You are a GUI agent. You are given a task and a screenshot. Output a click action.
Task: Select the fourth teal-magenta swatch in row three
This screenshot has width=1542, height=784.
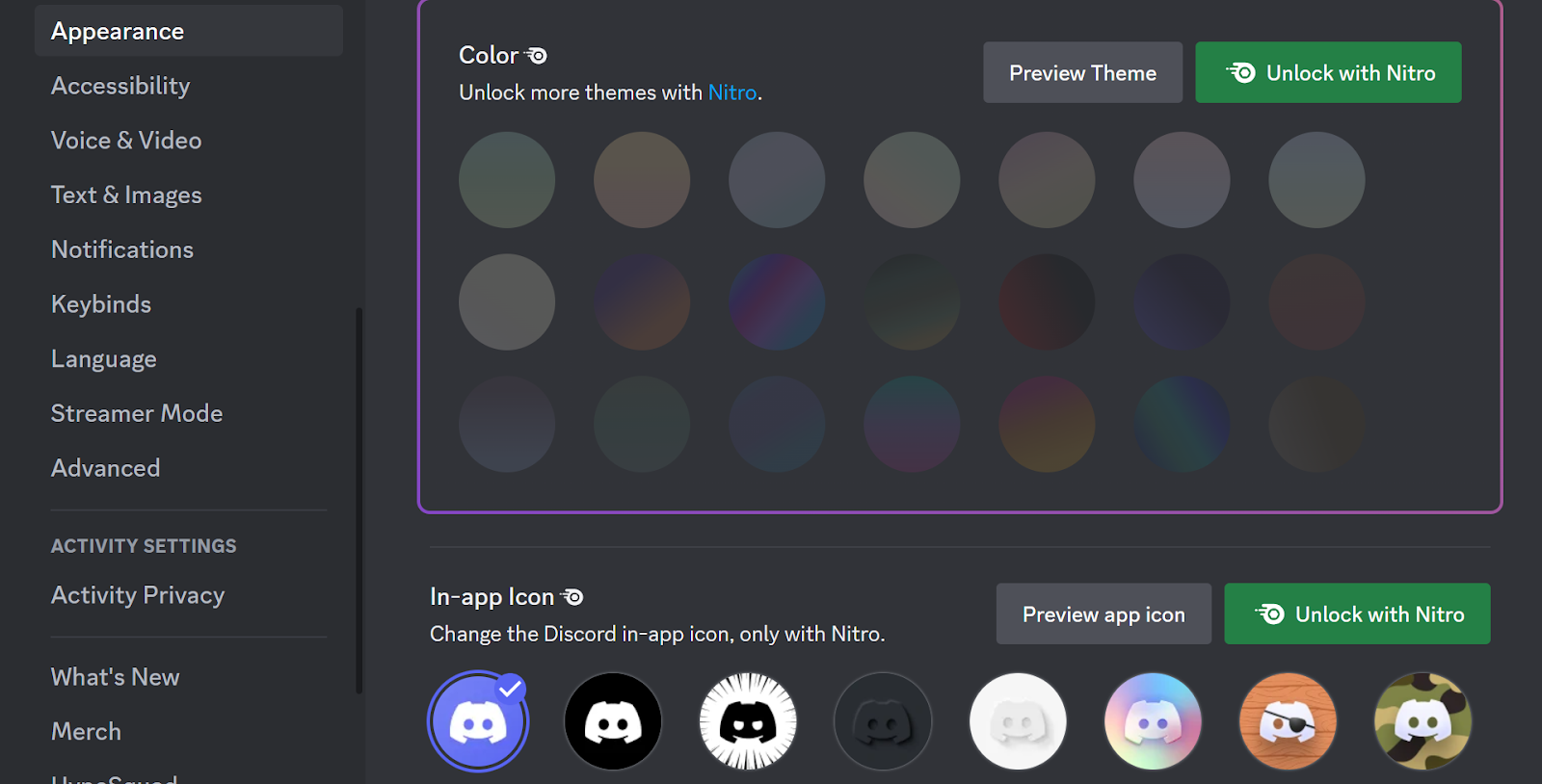912,424
